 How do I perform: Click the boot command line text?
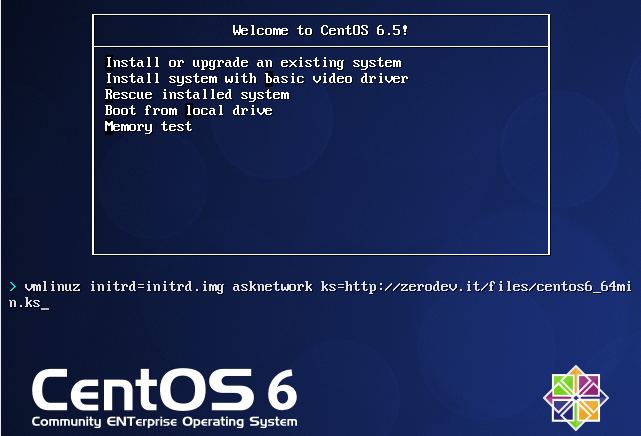[x=320, y=294]
